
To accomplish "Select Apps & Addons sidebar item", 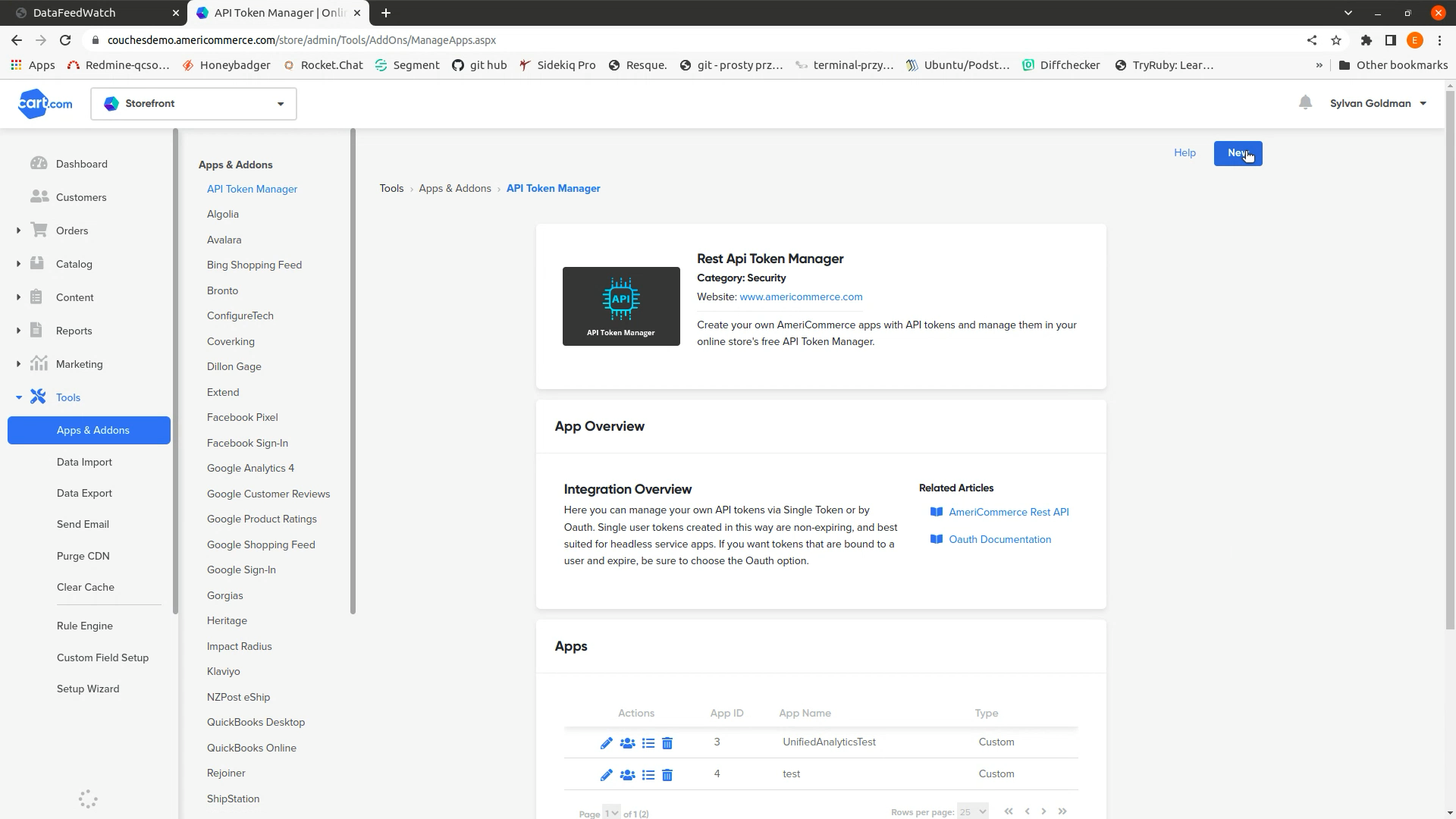I will click(x=89, y=430).
